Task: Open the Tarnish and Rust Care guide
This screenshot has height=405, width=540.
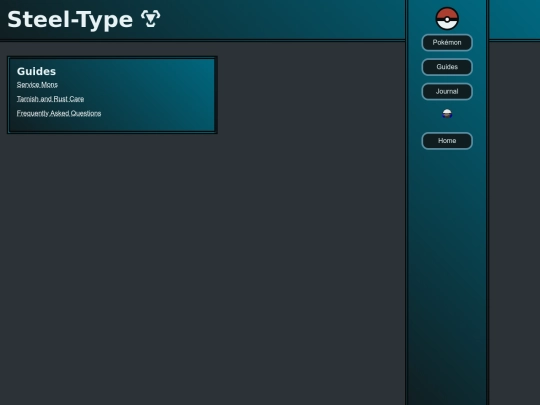Action: tap(50, 99)
